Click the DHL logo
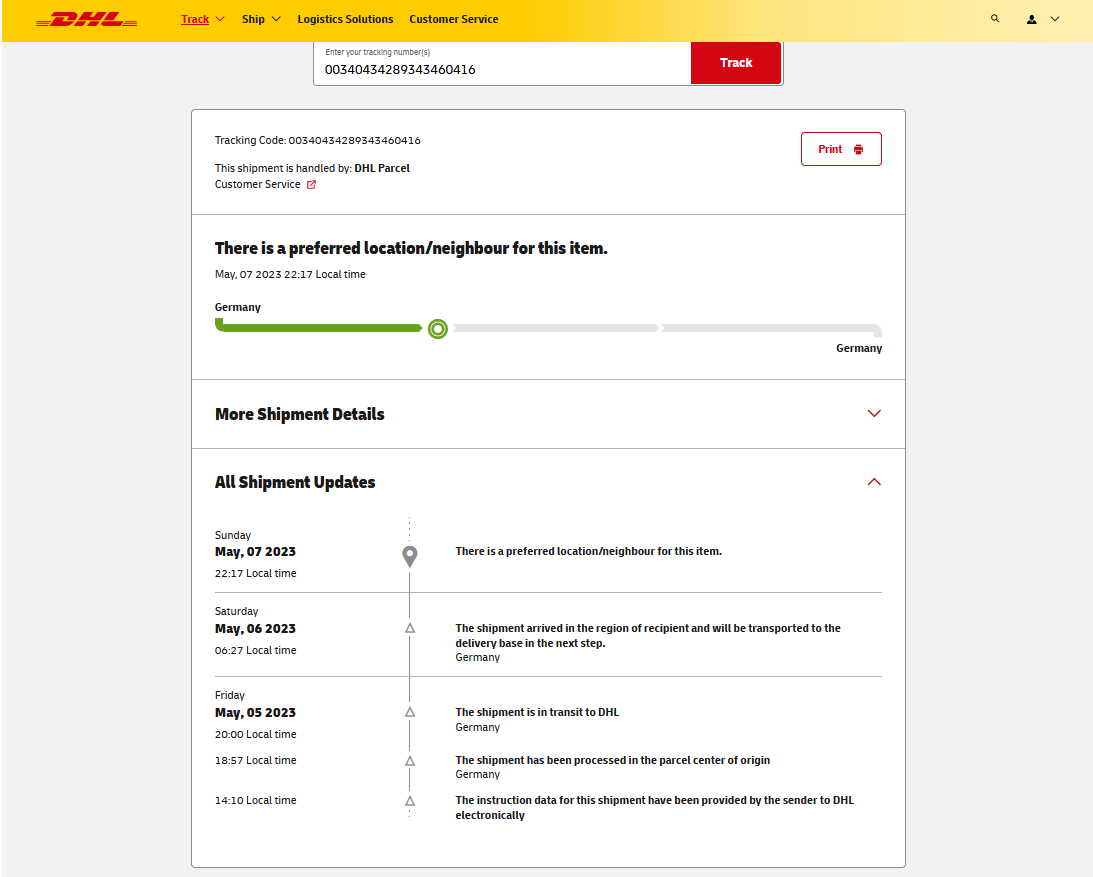 (86, 19)
